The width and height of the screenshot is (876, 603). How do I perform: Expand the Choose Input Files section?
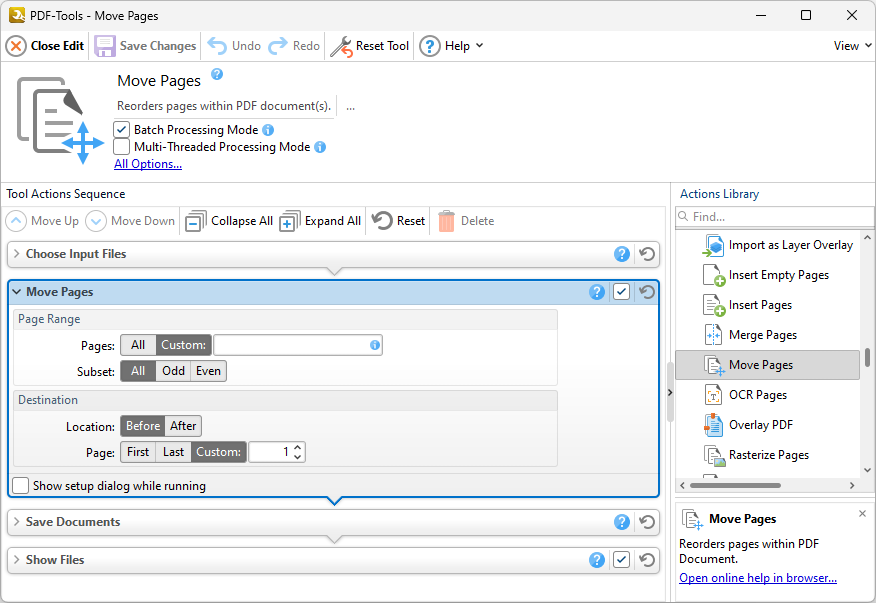[x=17, y=254]
